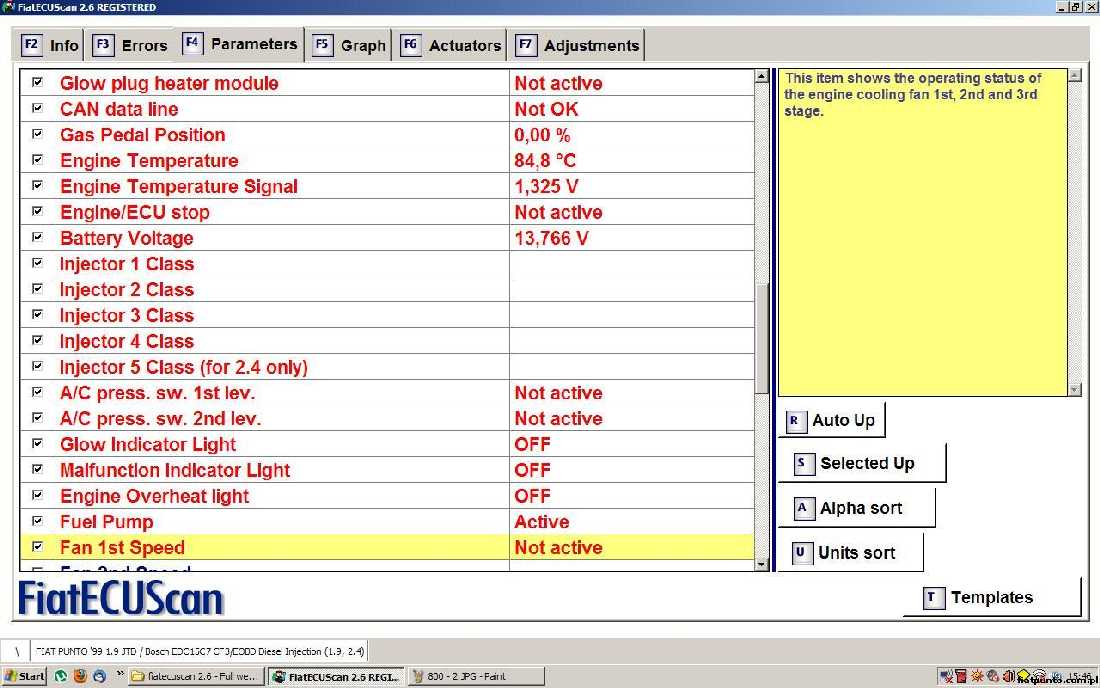Screen dimensions: 1100x688
Task: Apply Alpha sort to the parameters
Action: click(x=857, y=508)
